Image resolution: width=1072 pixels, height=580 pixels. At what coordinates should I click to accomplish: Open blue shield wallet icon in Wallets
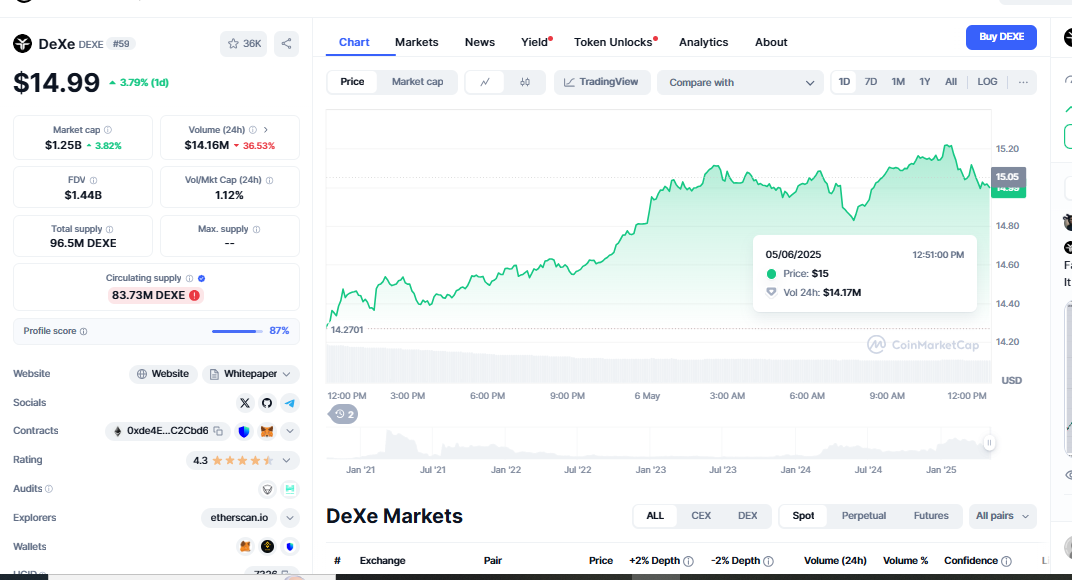[290, 546]
